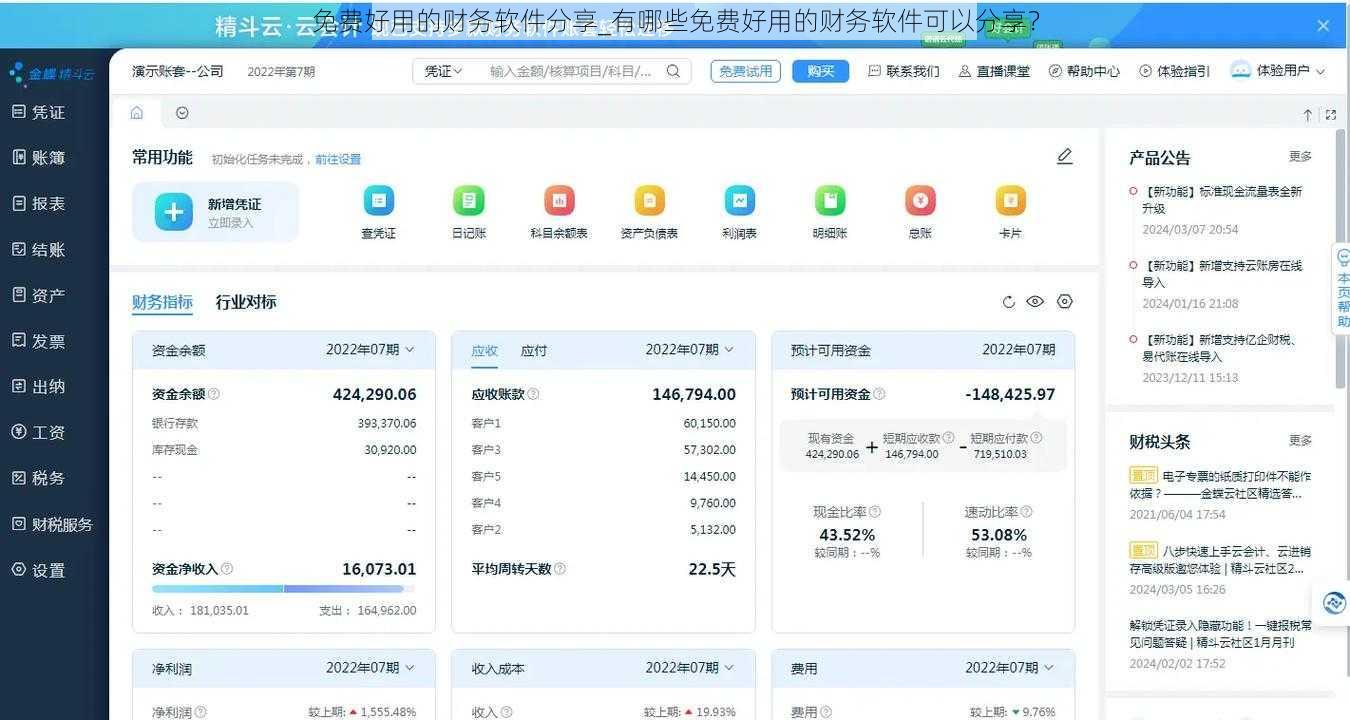The height and width of the screenshot is (720, 1350).
Task: Click the 免费试用 button
Action: pyautogui.click(x=746, y=71)
